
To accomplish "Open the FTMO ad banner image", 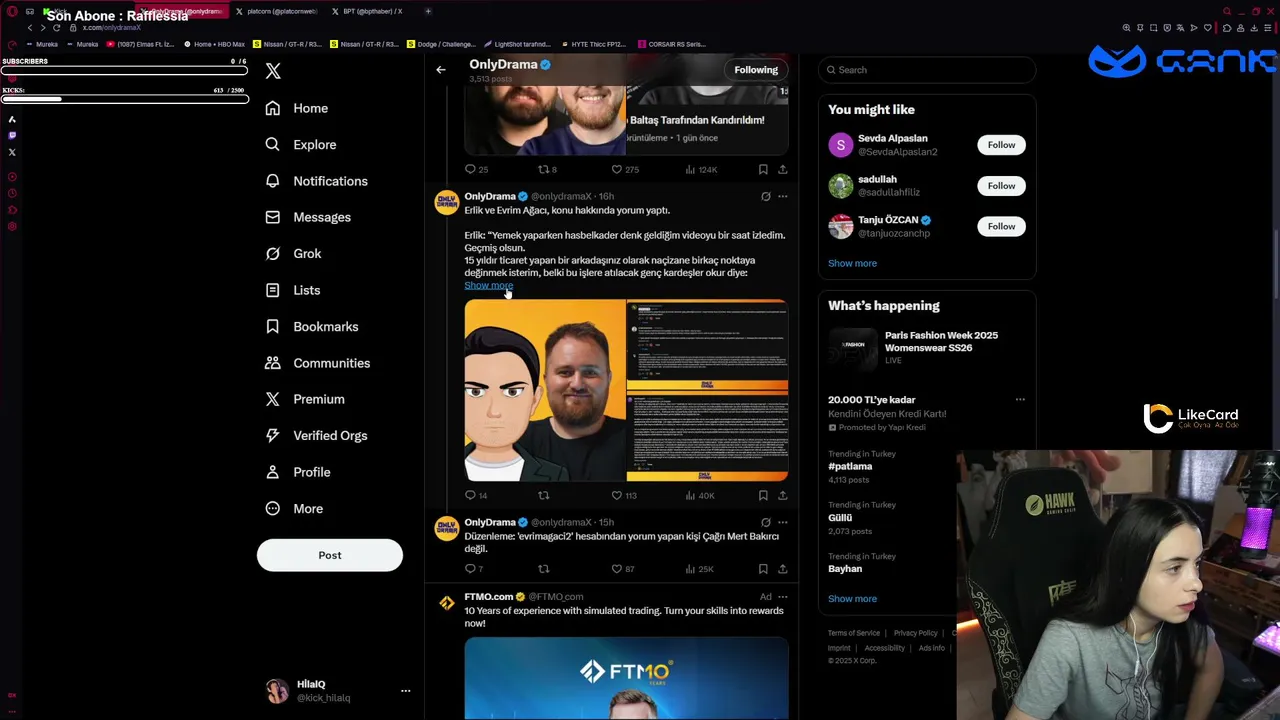I will [626, 679].
